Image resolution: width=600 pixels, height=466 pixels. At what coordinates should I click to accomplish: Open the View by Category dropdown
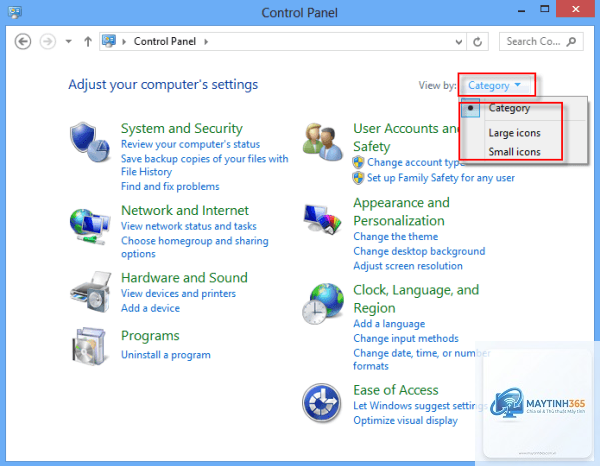point(495,85)
